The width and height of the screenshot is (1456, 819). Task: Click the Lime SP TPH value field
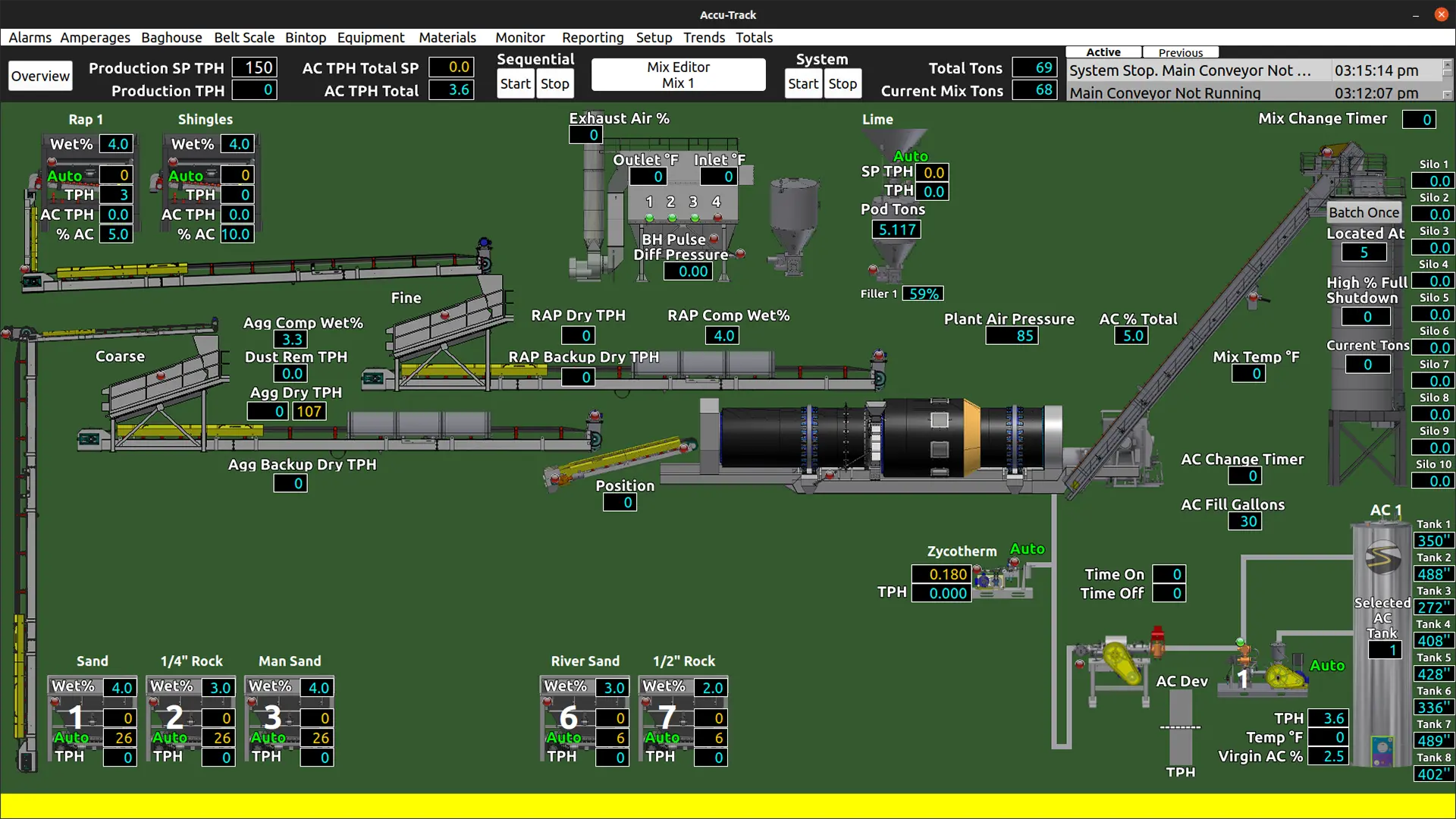click(933, 173)
